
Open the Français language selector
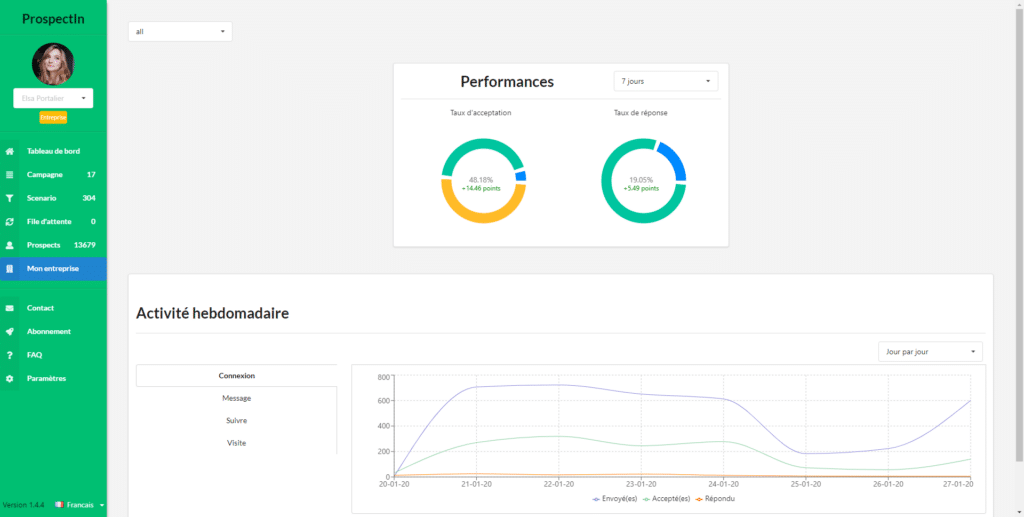[x=80, y=505]
